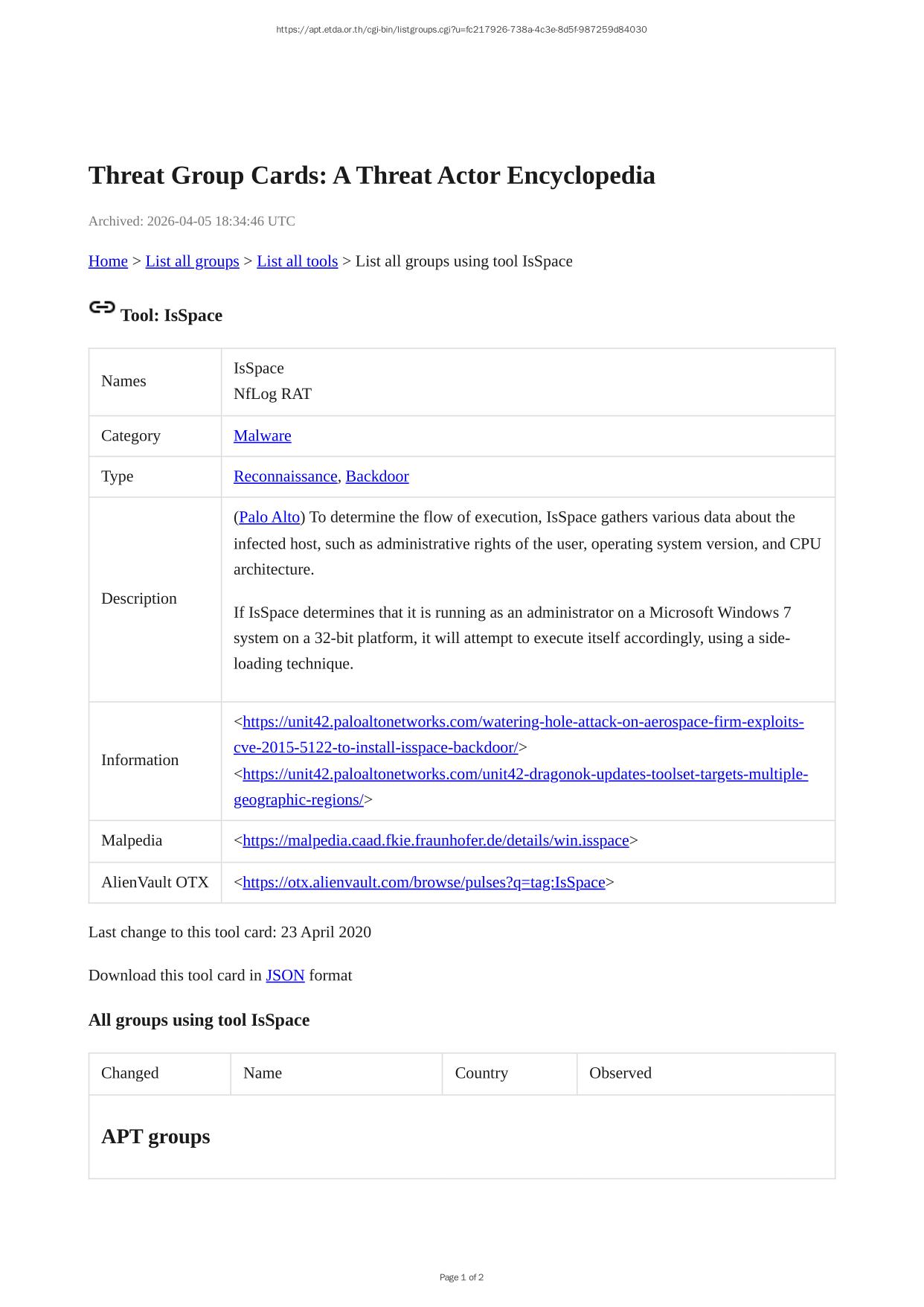Open the watering-hole-attack Unit42 article link

522,722
